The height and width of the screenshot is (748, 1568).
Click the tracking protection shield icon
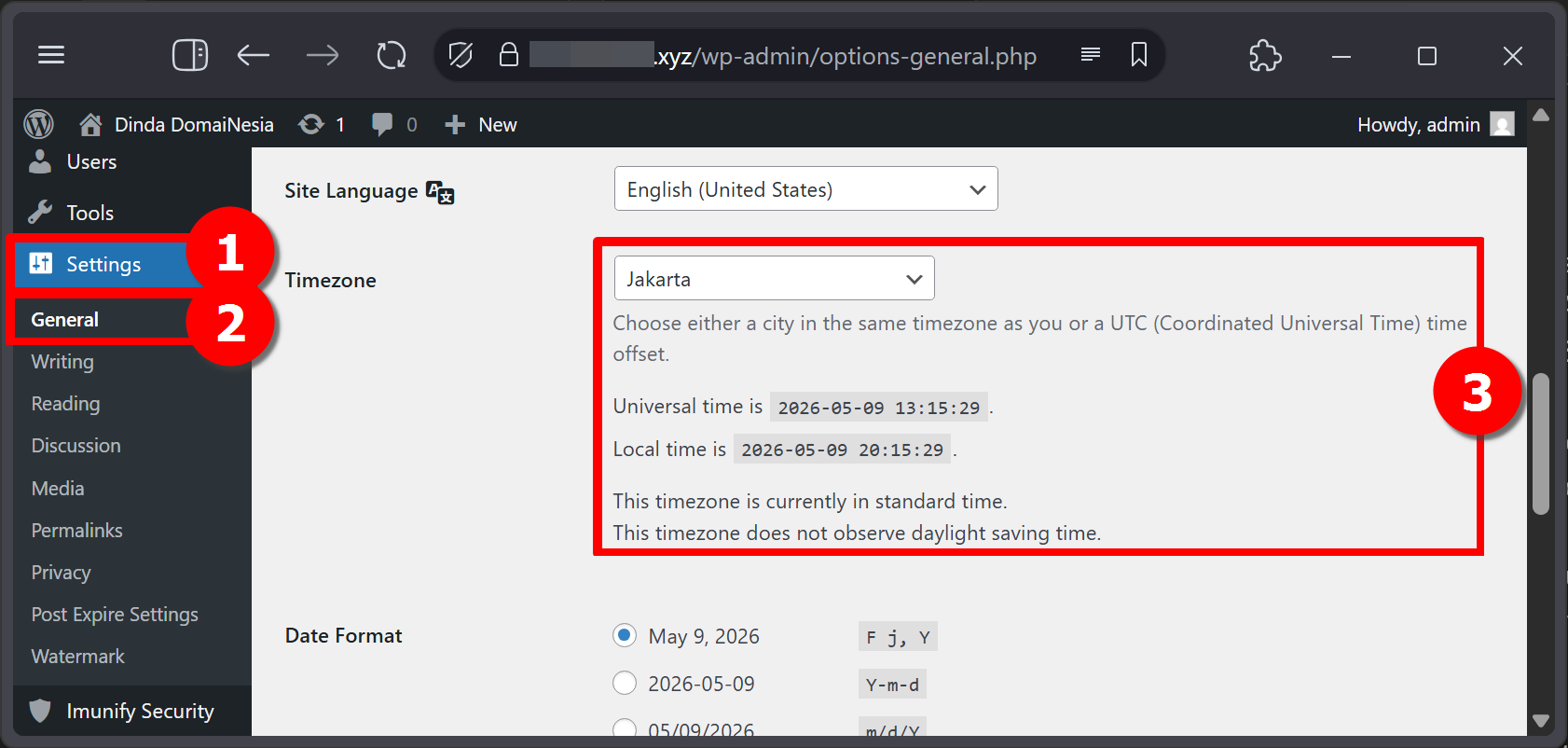(461, 55)
